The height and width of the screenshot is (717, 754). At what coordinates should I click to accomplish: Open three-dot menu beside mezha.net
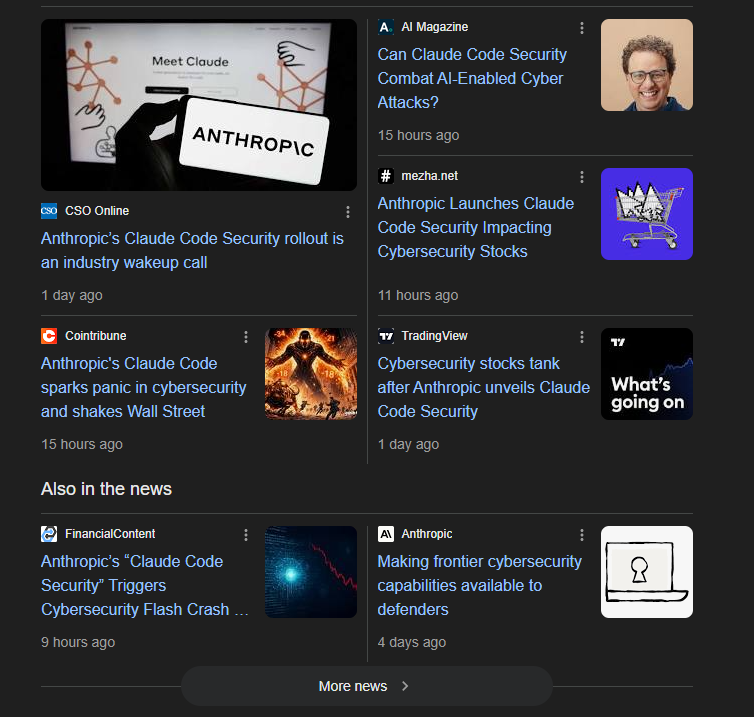pos(582,177)
